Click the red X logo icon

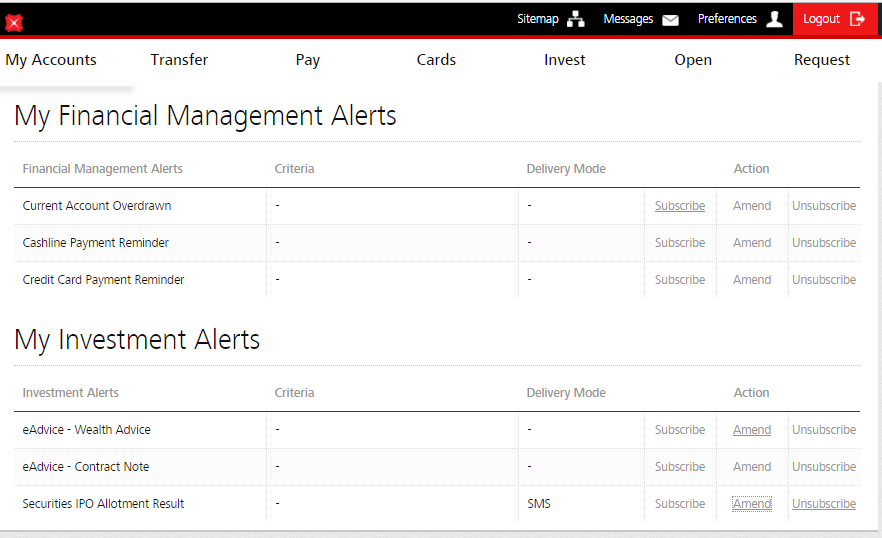click(14, 22)
